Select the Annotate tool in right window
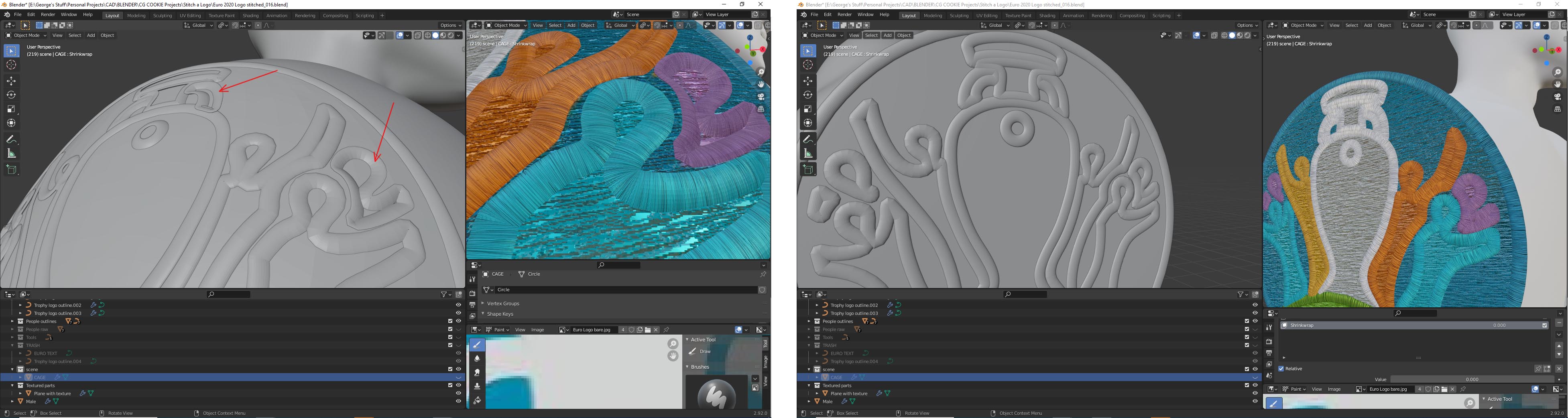This screenshot has height=418, width=1568. point(808,139)
